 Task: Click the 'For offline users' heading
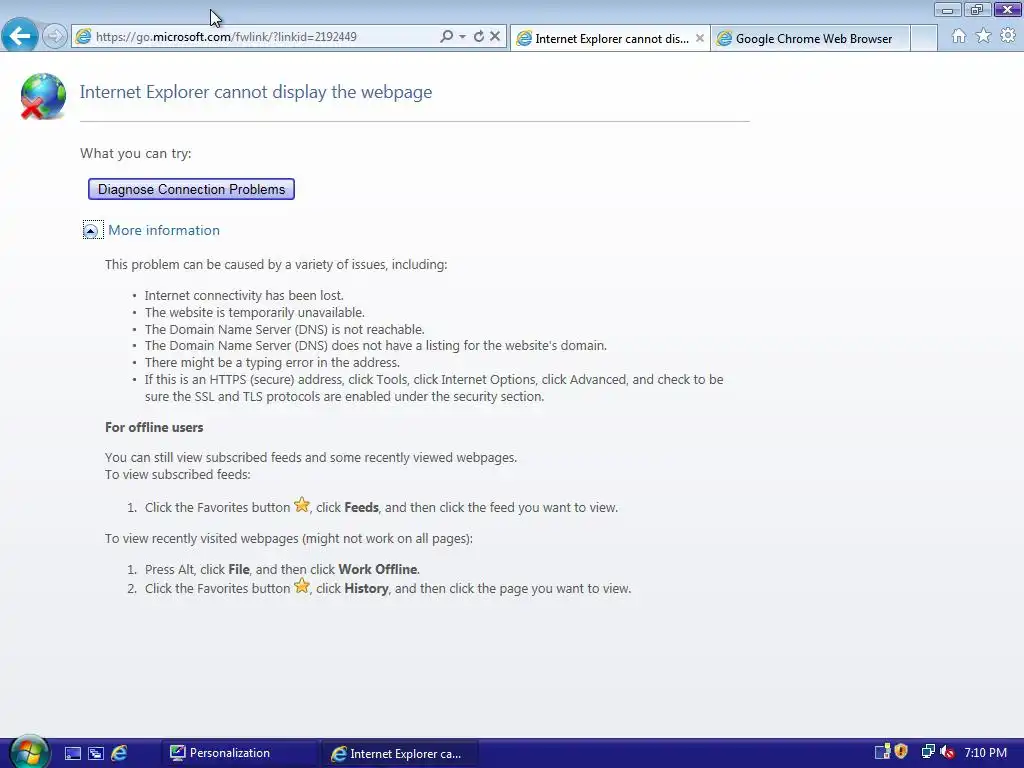pos(154,428)
